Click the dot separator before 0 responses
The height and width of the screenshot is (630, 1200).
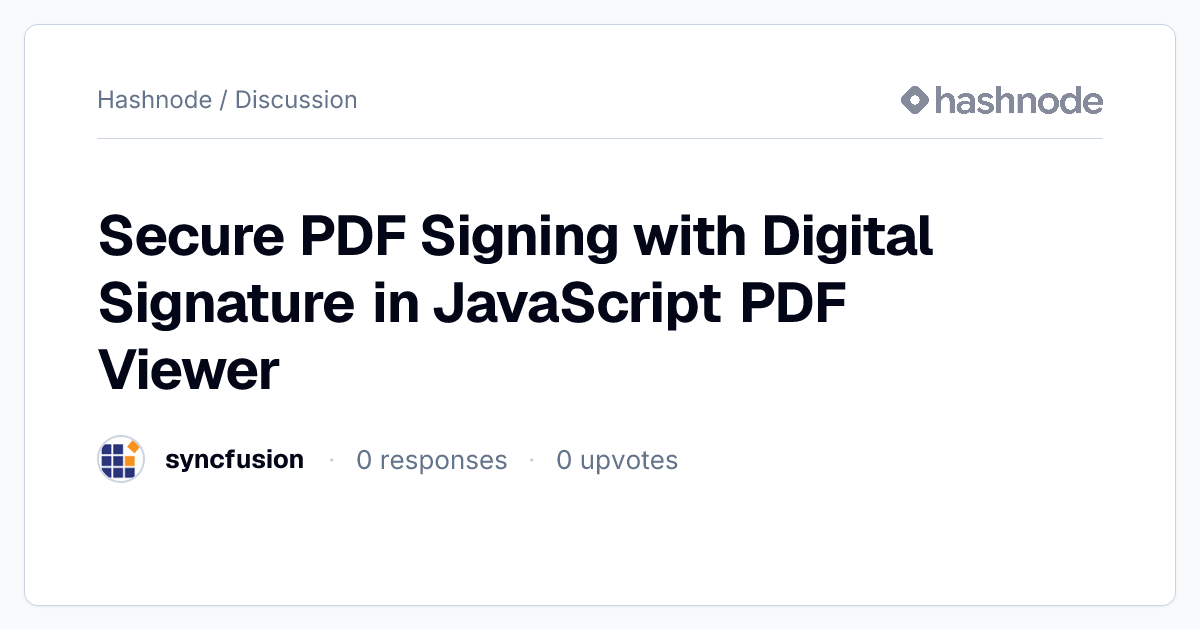pyautogui.click(x=330, y=460)
